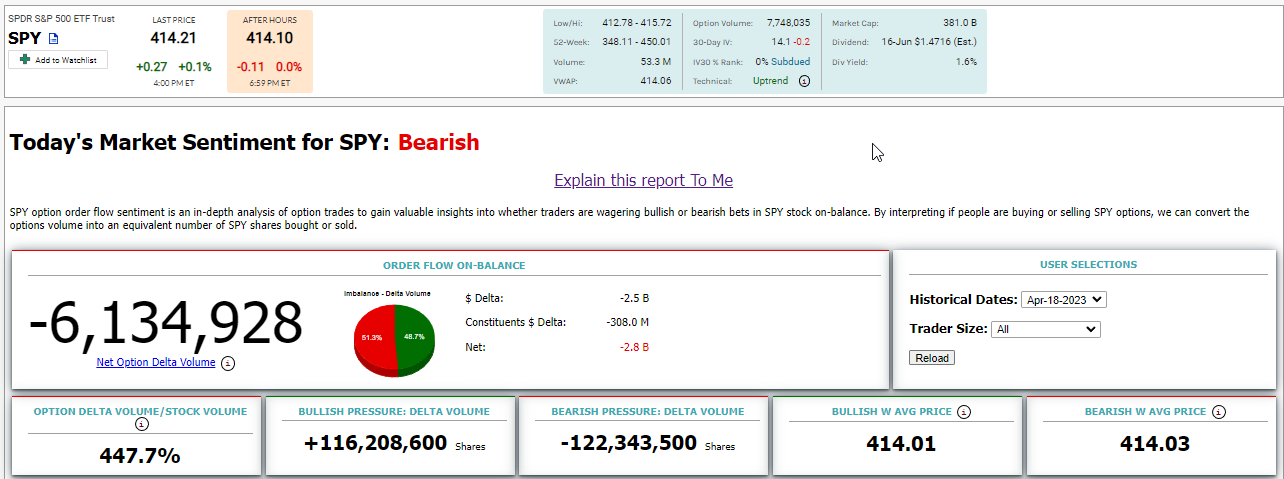Click the 447.7% option/stock volume value
Image resolution: width=1284 pixels, height=479 pixels.
coord(140,456)
